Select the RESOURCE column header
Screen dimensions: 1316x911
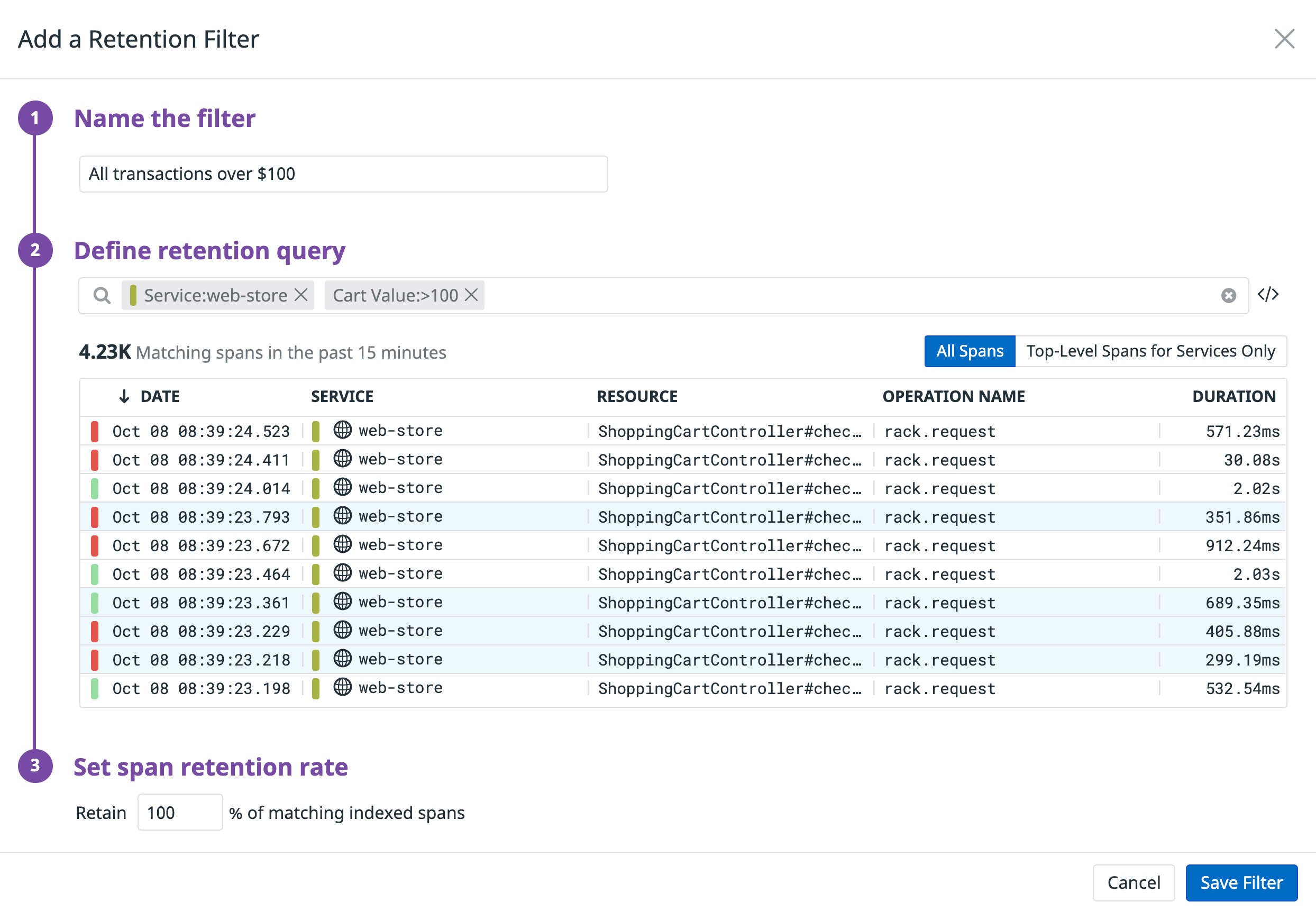pos(637,396)
